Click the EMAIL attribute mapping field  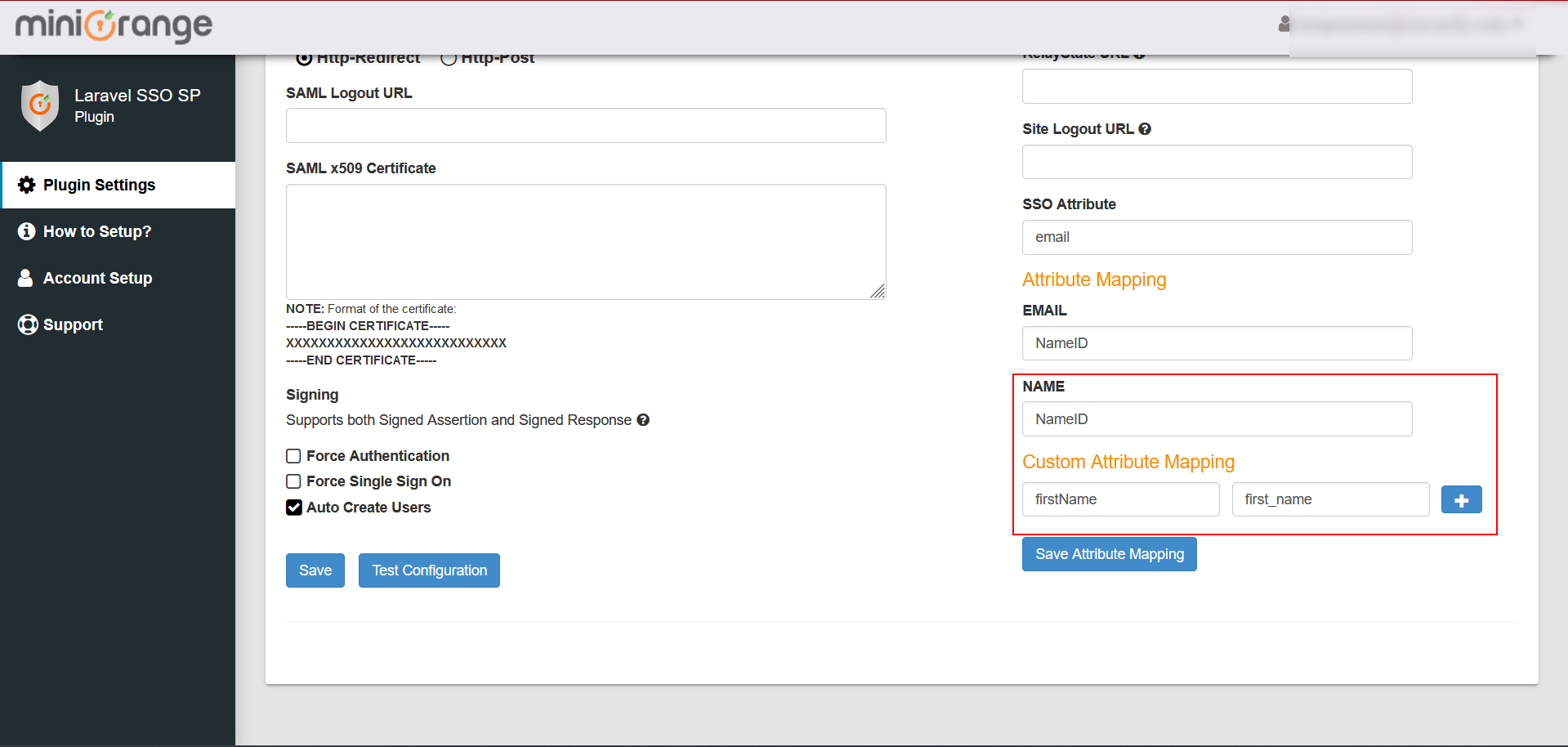coord(1217,343)
